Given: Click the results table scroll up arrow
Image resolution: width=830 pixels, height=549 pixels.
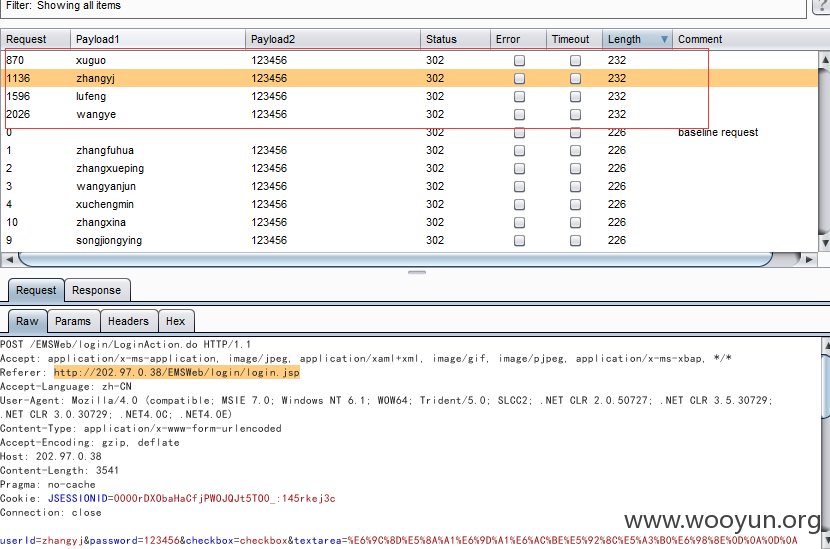Looking at the screenshot, I should 825,59.
